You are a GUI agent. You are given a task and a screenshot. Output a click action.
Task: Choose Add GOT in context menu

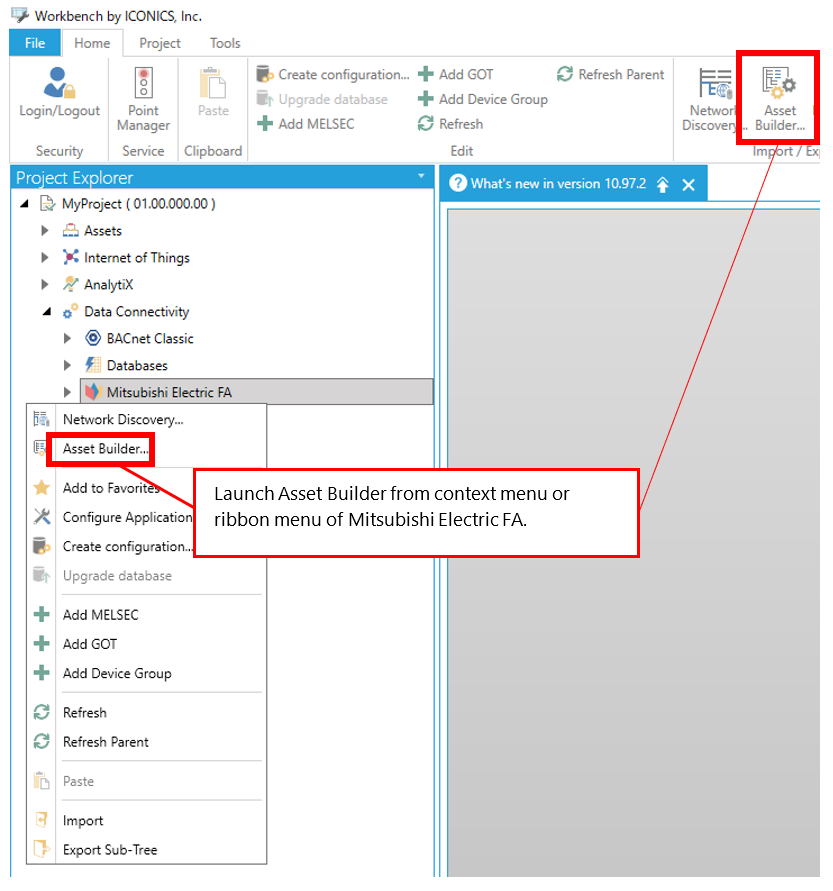[x=147, y=644]
